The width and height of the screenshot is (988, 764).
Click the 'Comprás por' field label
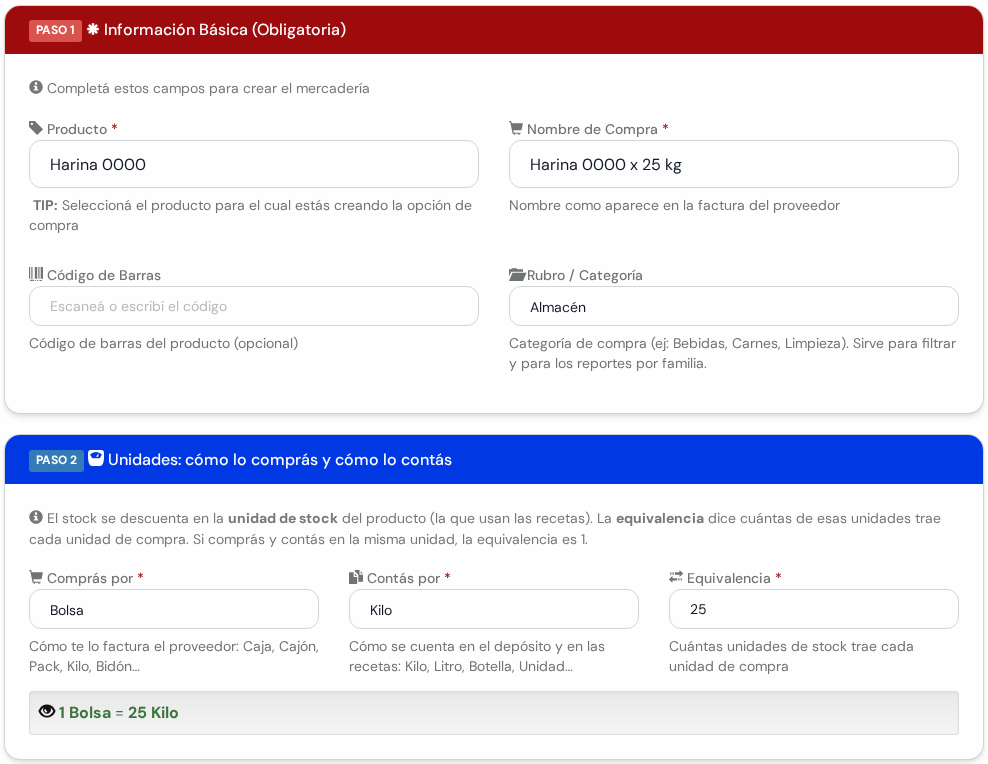point(90,578)
